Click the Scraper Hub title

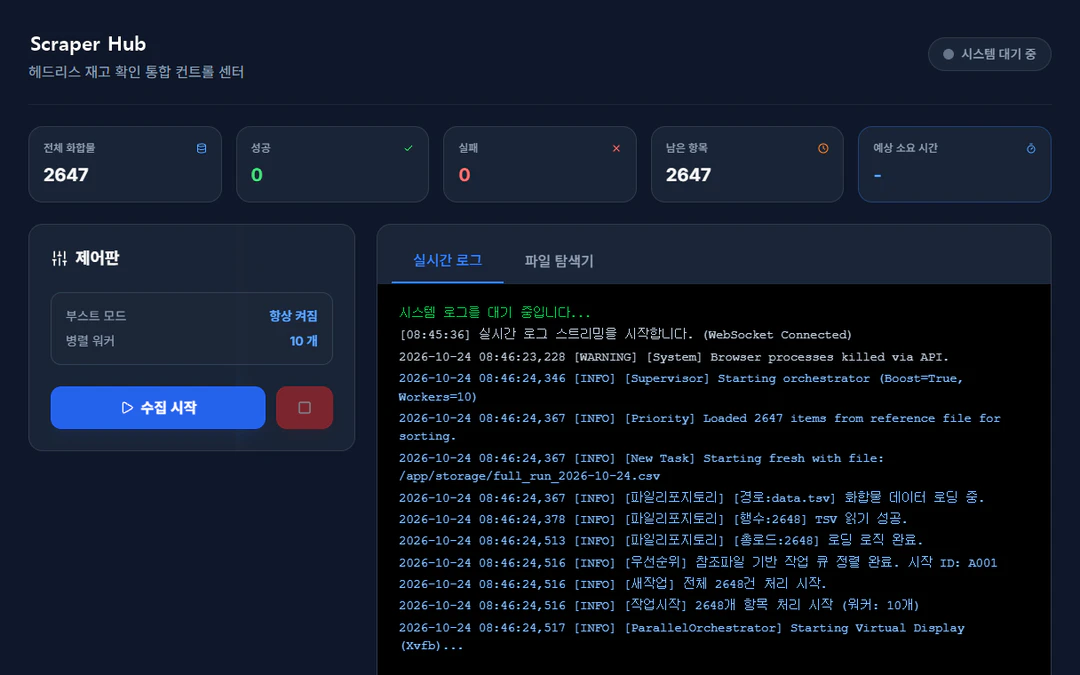(x=88, y=44)
